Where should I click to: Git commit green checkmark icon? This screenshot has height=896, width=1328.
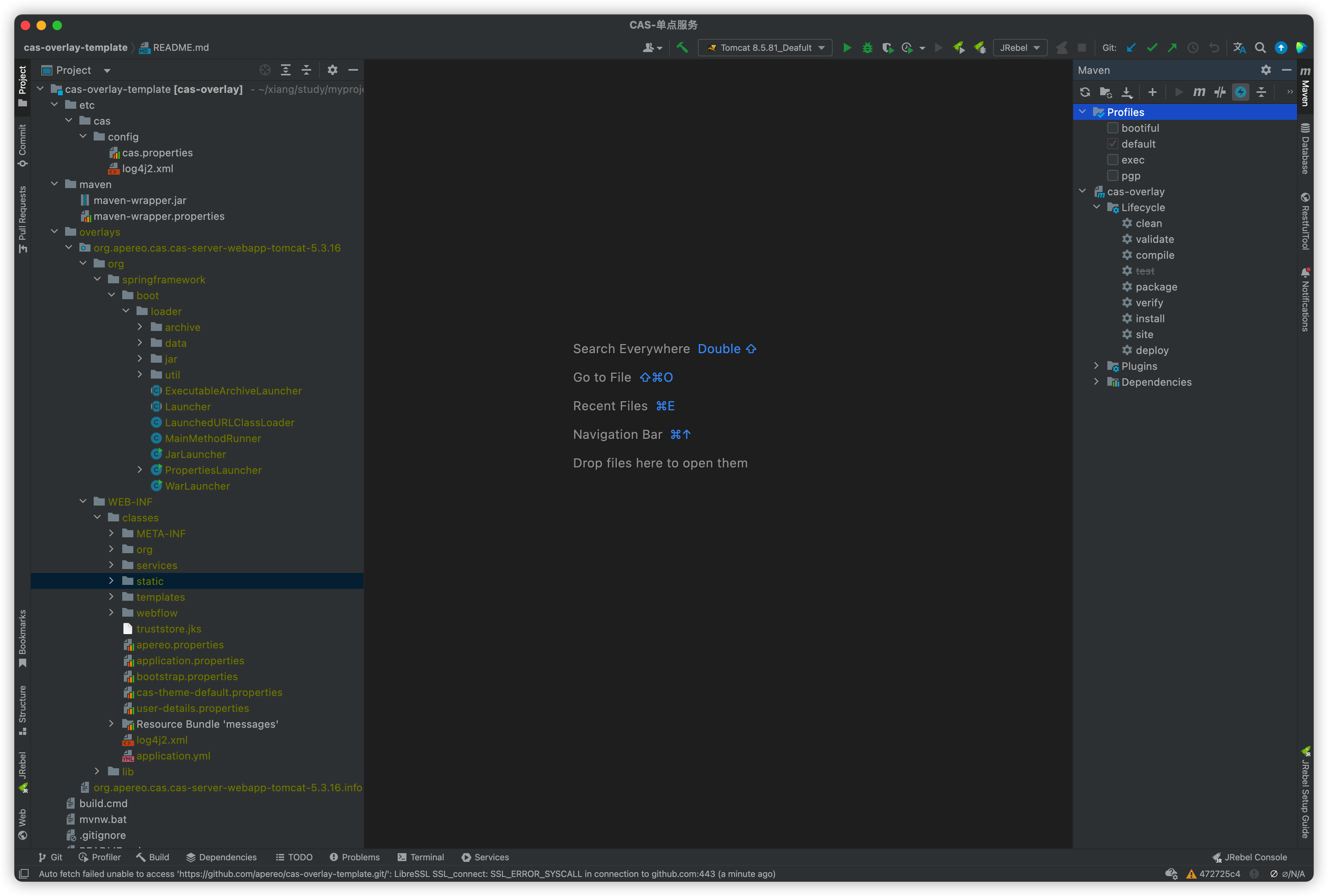coord(1152,48)
